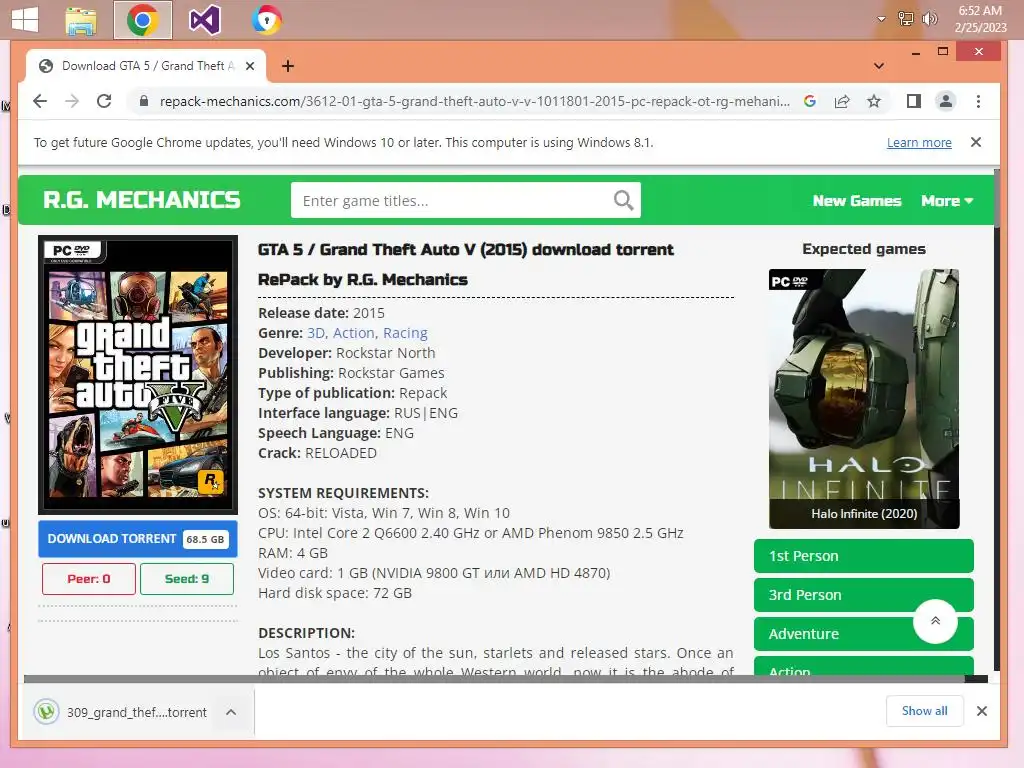Screen dimensions: 1024x768
Task: Reload the current page
Action: pos(104,101)
